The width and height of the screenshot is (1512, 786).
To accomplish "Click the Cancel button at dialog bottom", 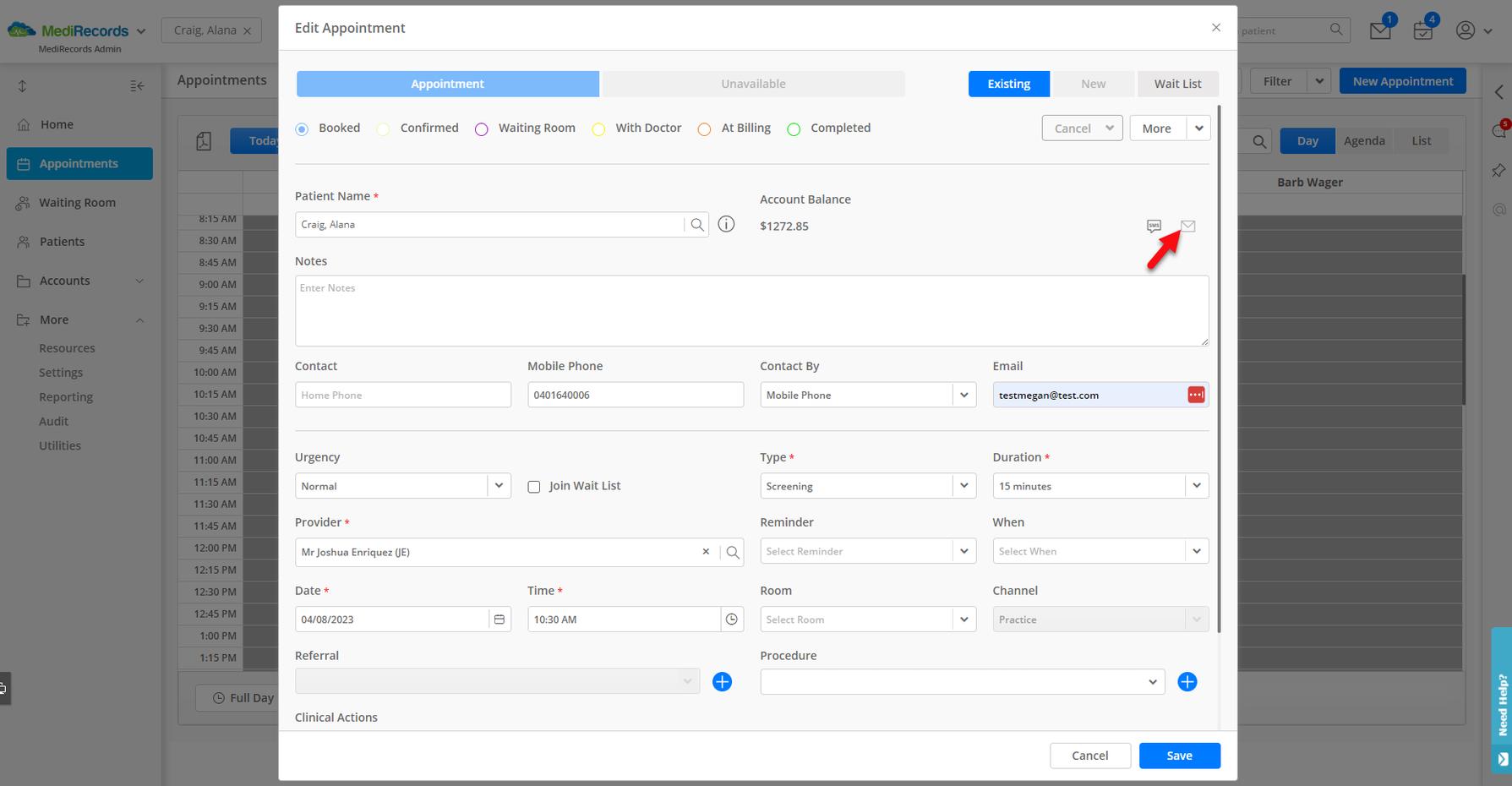I will tap(1090, 756).
